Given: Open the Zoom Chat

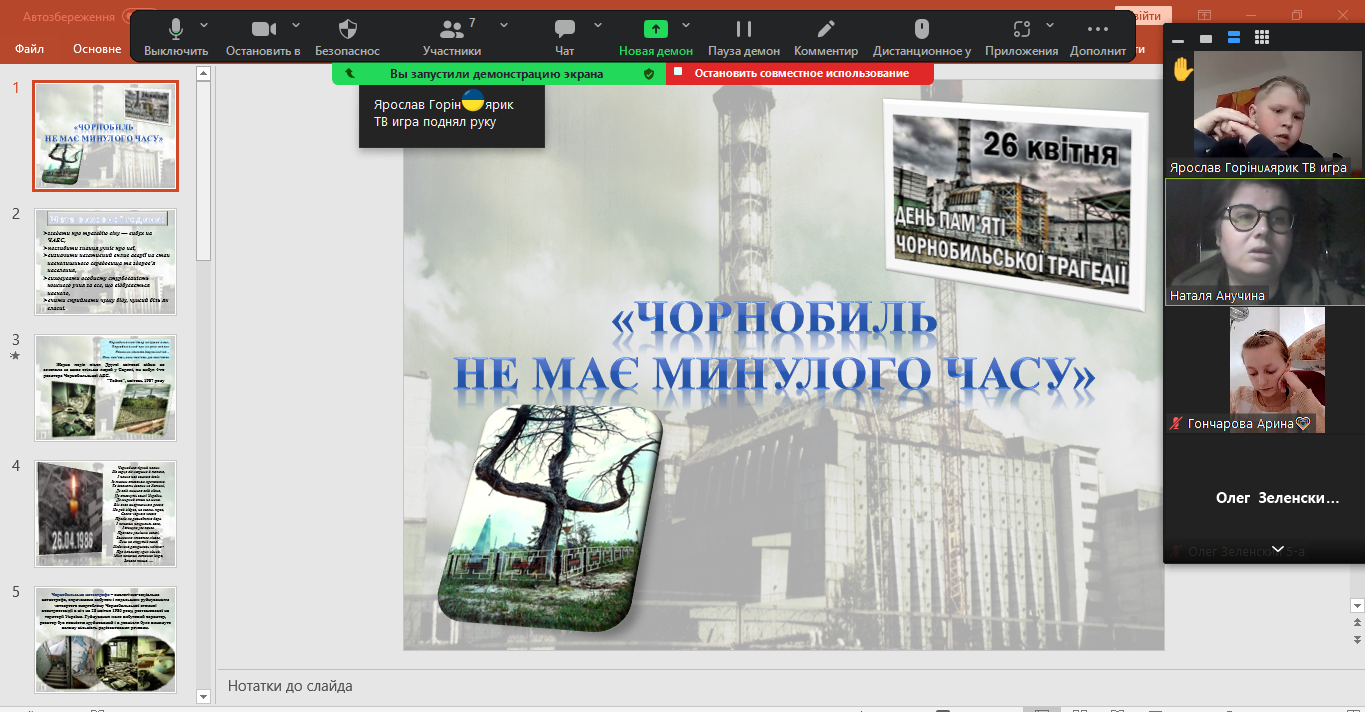Looking at the screenshot, I should 565,37.
